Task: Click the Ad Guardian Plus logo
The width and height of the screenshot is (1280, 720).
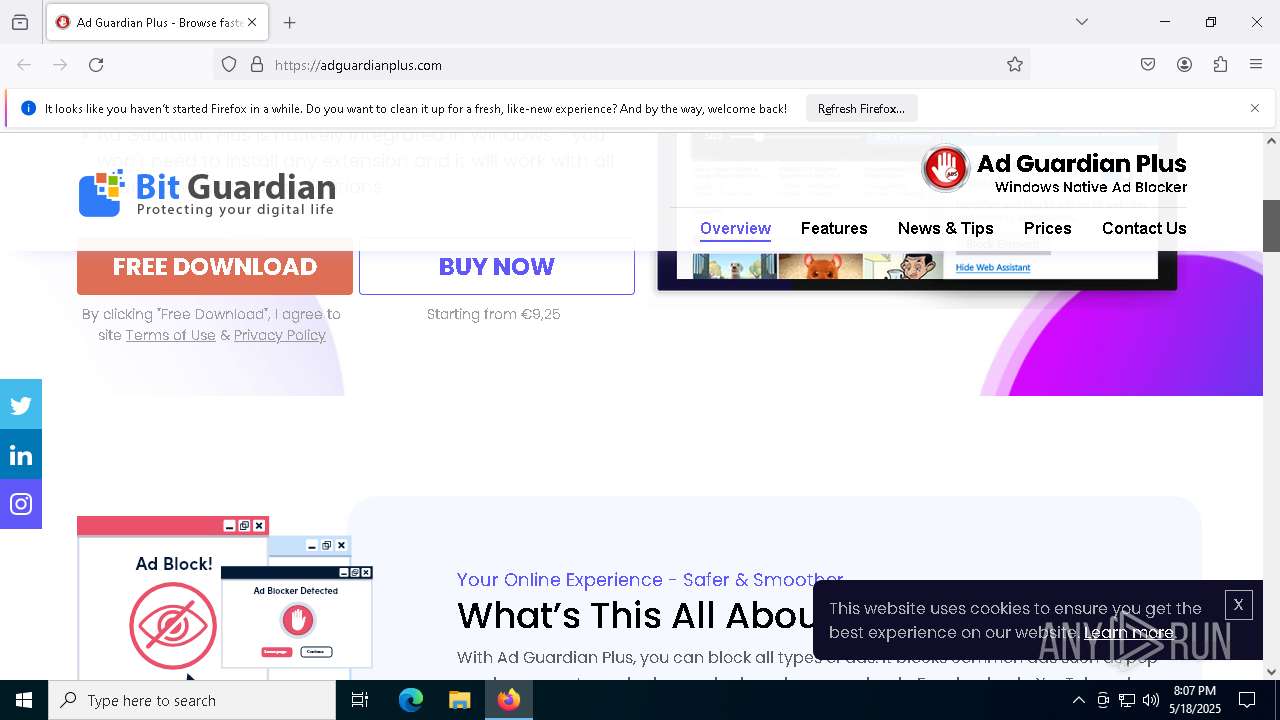Action: (1054, 170)
